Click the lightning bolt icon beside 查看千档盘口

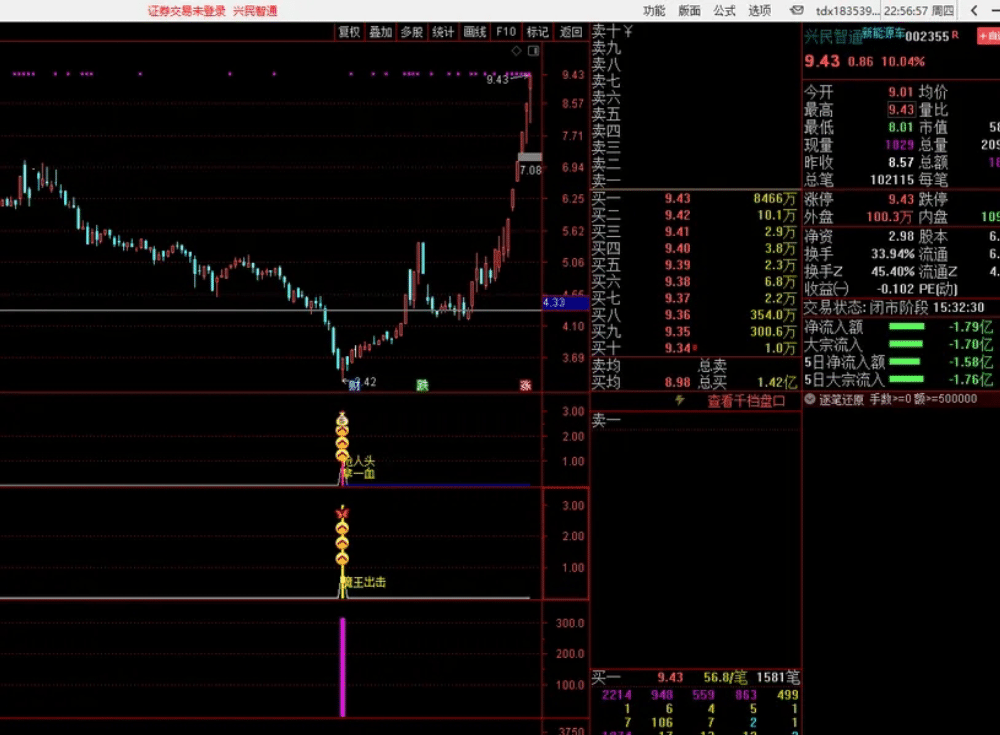[680, 401]
